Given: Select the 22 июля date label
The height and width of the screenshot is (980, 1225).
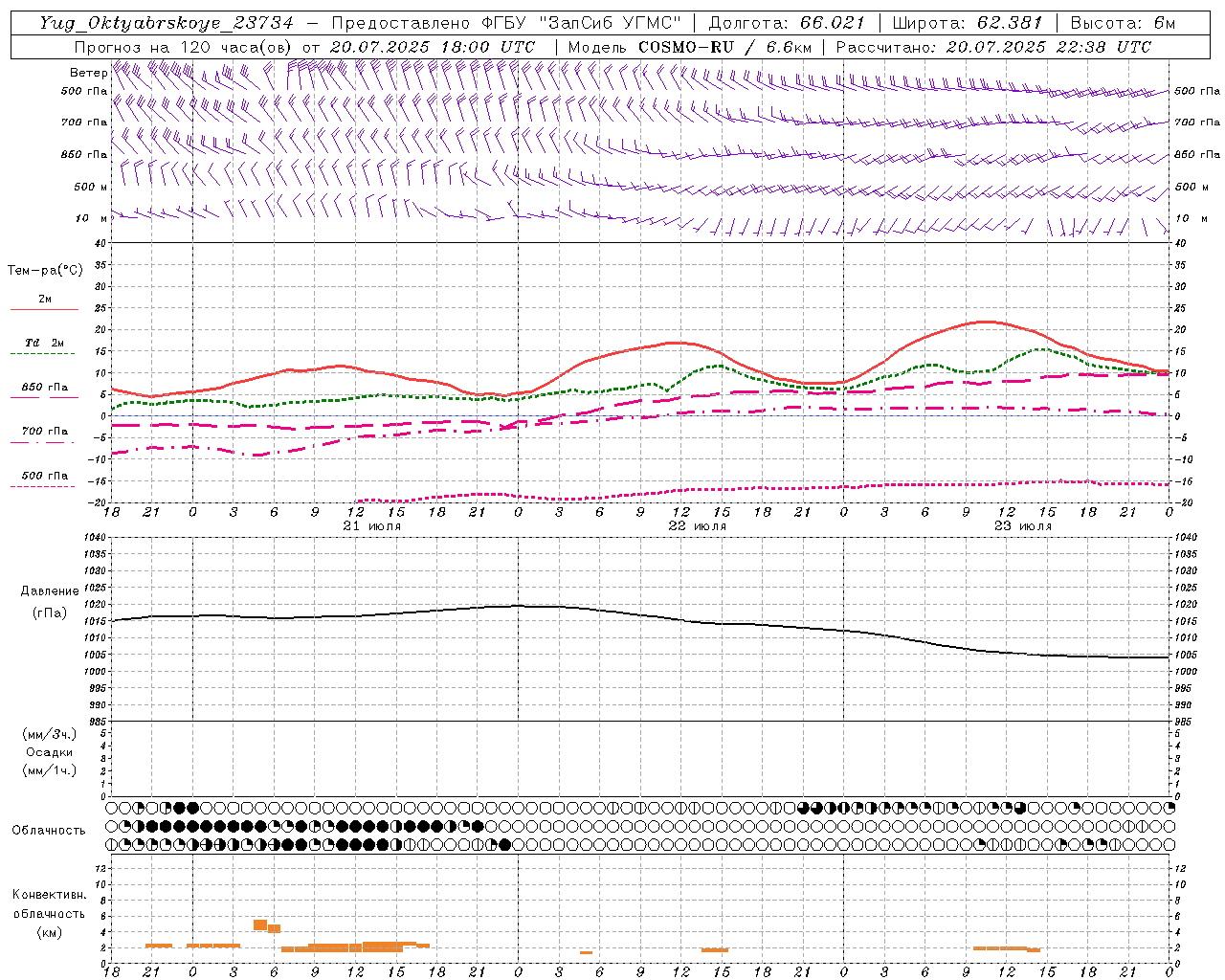Looking at the screenshot, I should [697, 526].
